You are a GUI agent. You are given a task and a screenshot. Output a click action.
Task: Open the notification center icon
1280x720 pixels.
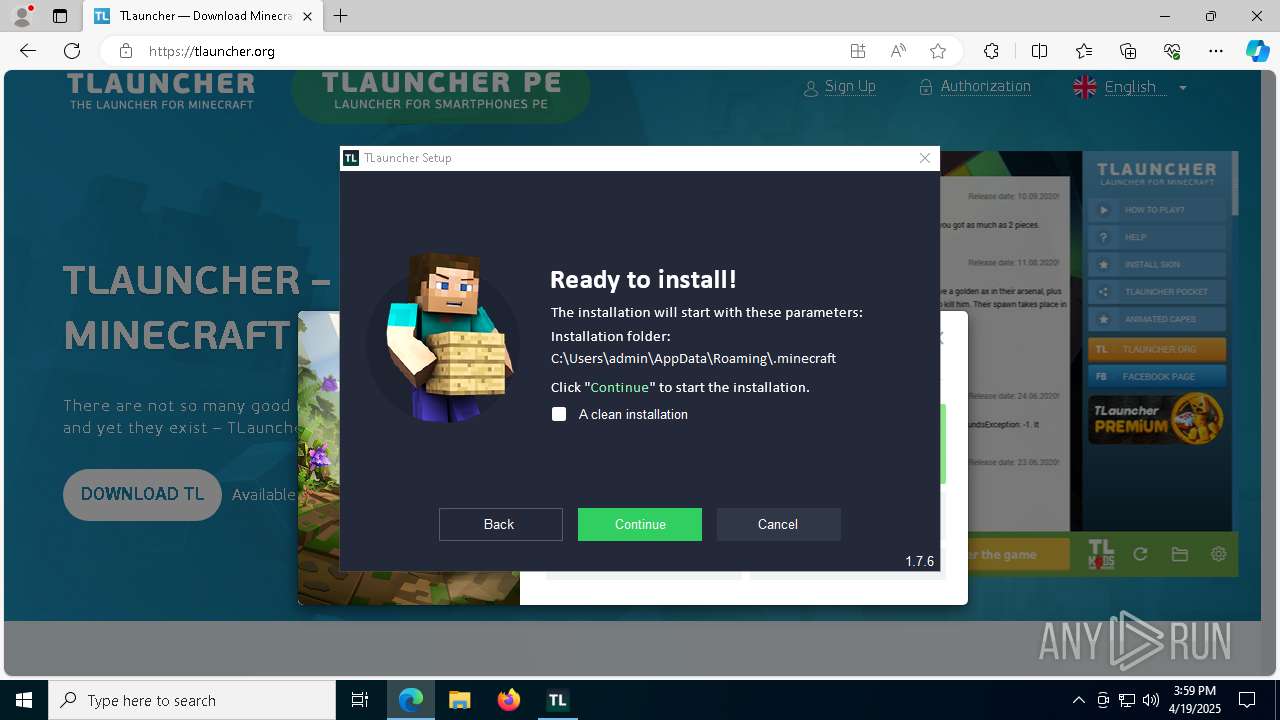[1247, 700]
